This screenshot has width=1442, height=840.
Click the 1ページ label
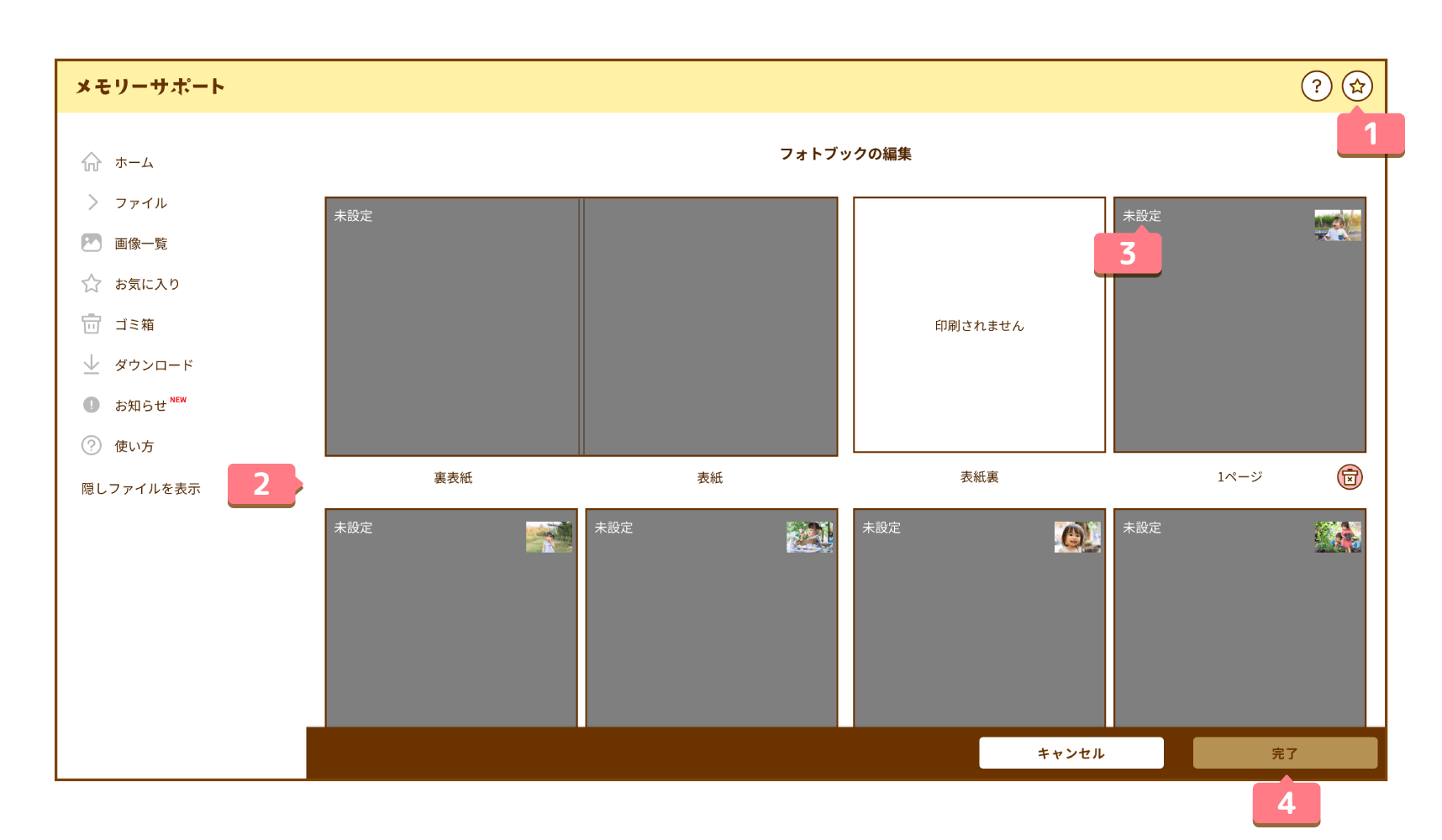tap(1239, 477)
